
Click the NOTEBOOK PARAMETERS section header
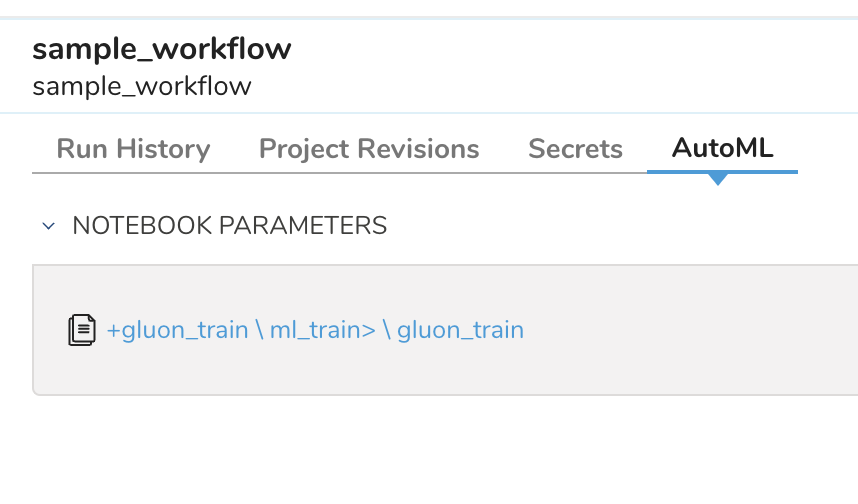click(x=229, y=226)
